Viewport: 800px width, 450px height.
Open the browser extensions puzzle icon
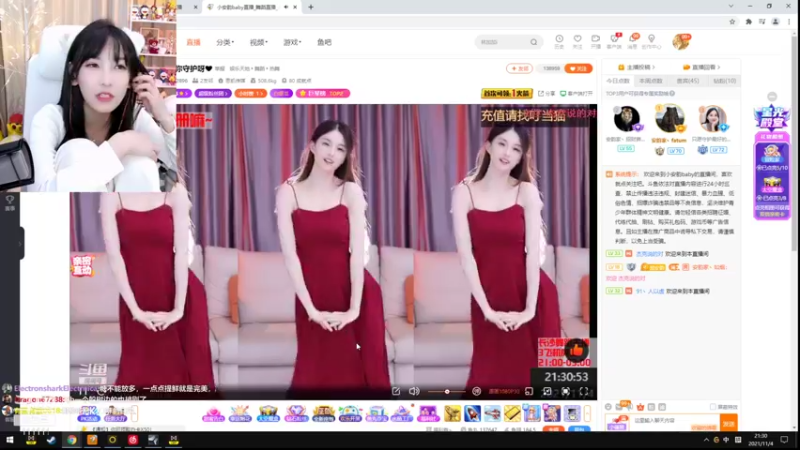pos(748,21)
